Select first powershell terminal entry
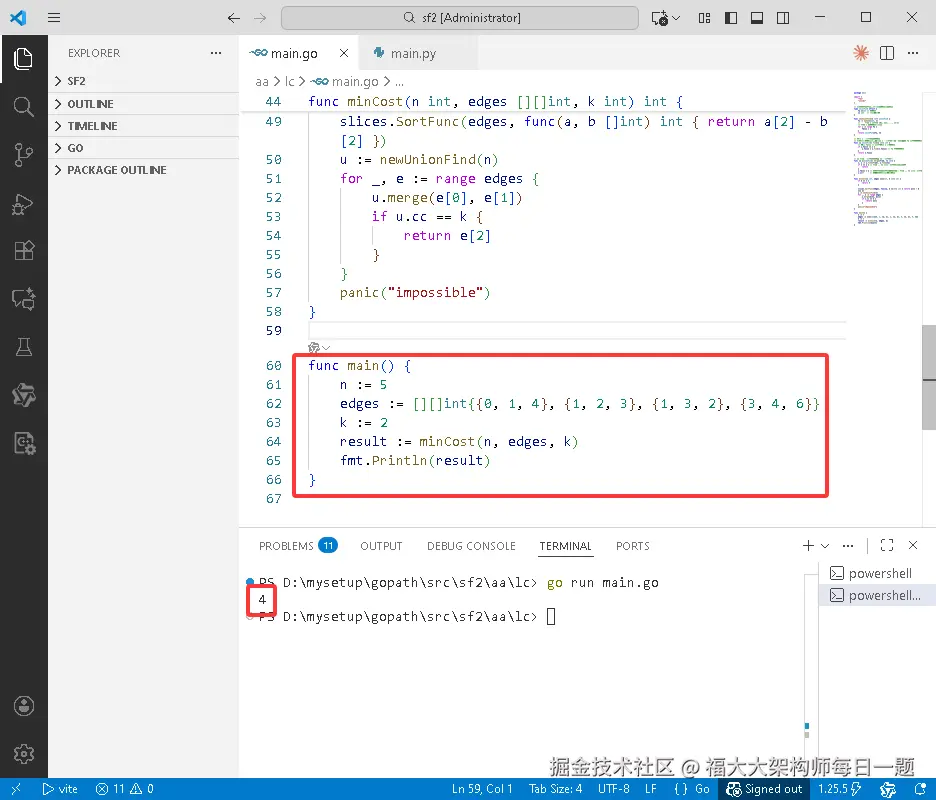This screenshot has width=936, height=800. tap(876, 573)
